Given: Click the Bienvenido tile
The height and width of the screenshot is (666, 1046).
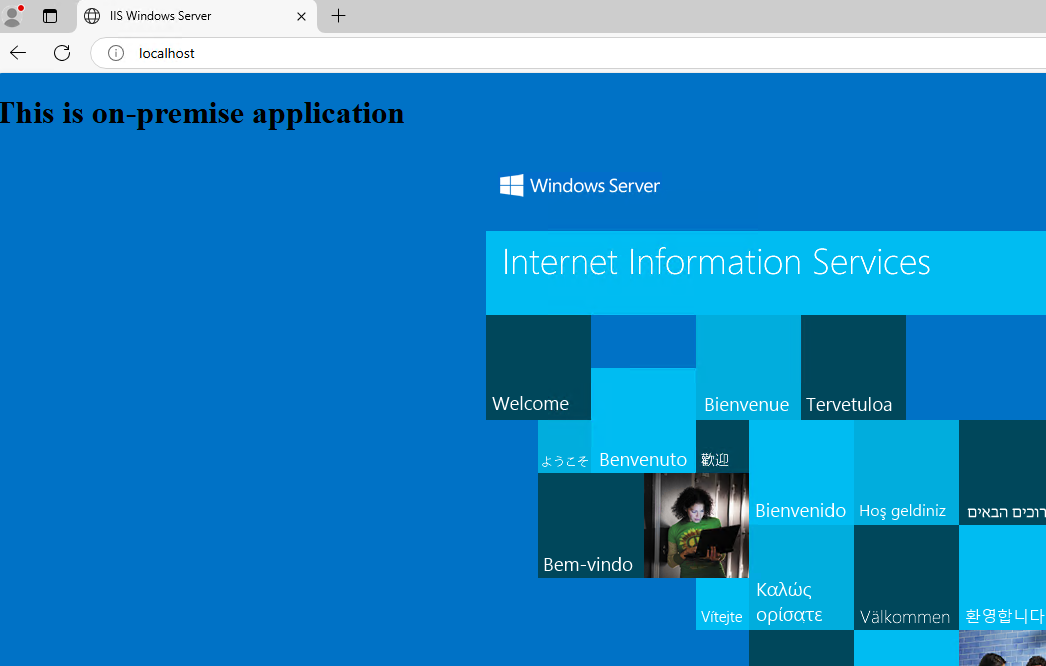Looking at the screenshot, I should tap(801, 472).
